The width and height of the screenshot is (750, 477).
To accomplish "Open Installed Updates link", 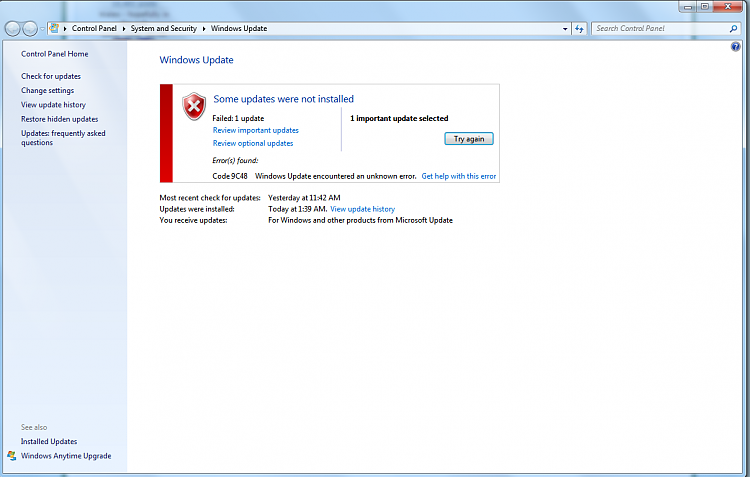I will tap(49, 442).
